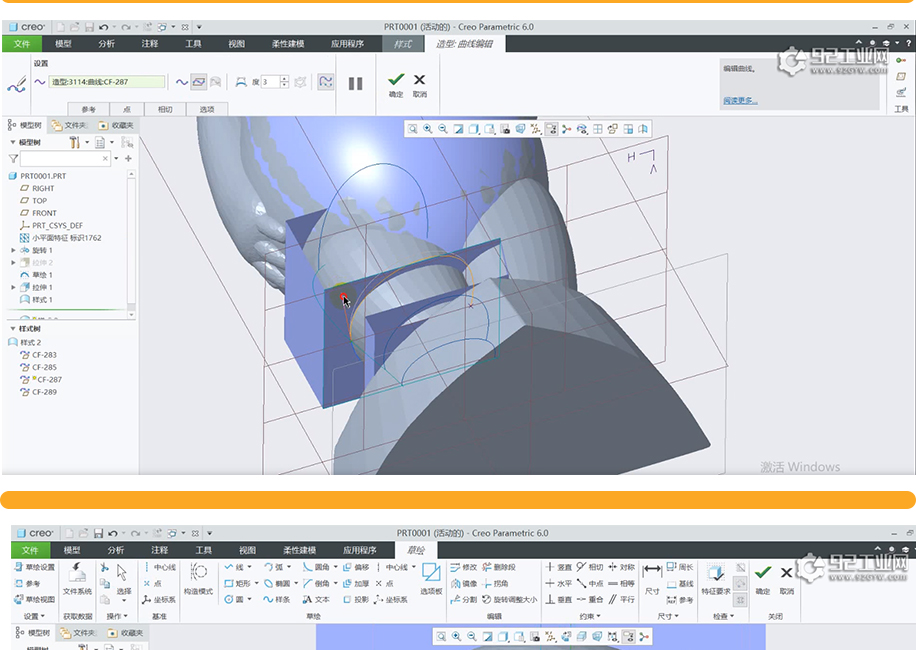
Task: Select the 椭圆 ellipse sketch tool
Action: pos(277,583)
